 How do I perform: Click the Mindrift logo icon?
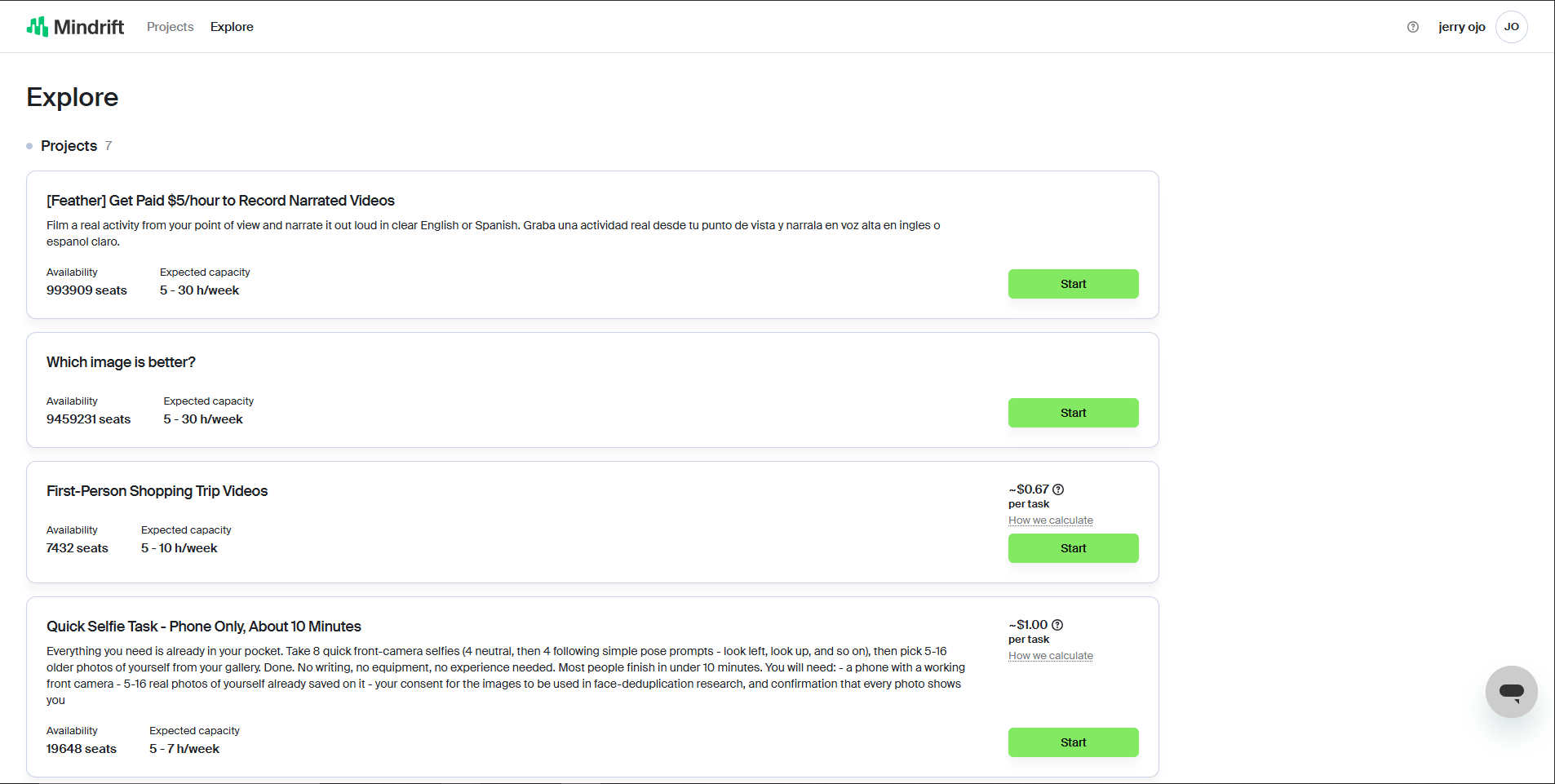(38, 27)
